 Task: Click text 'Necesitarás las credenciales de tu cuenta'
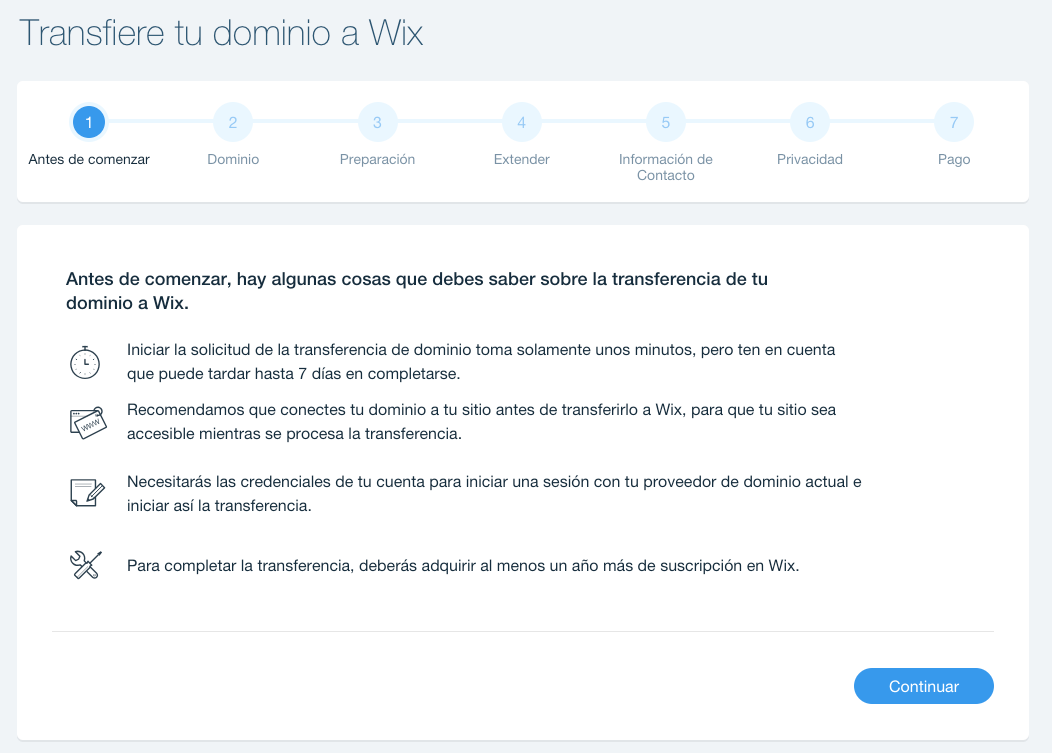(494, 493)
